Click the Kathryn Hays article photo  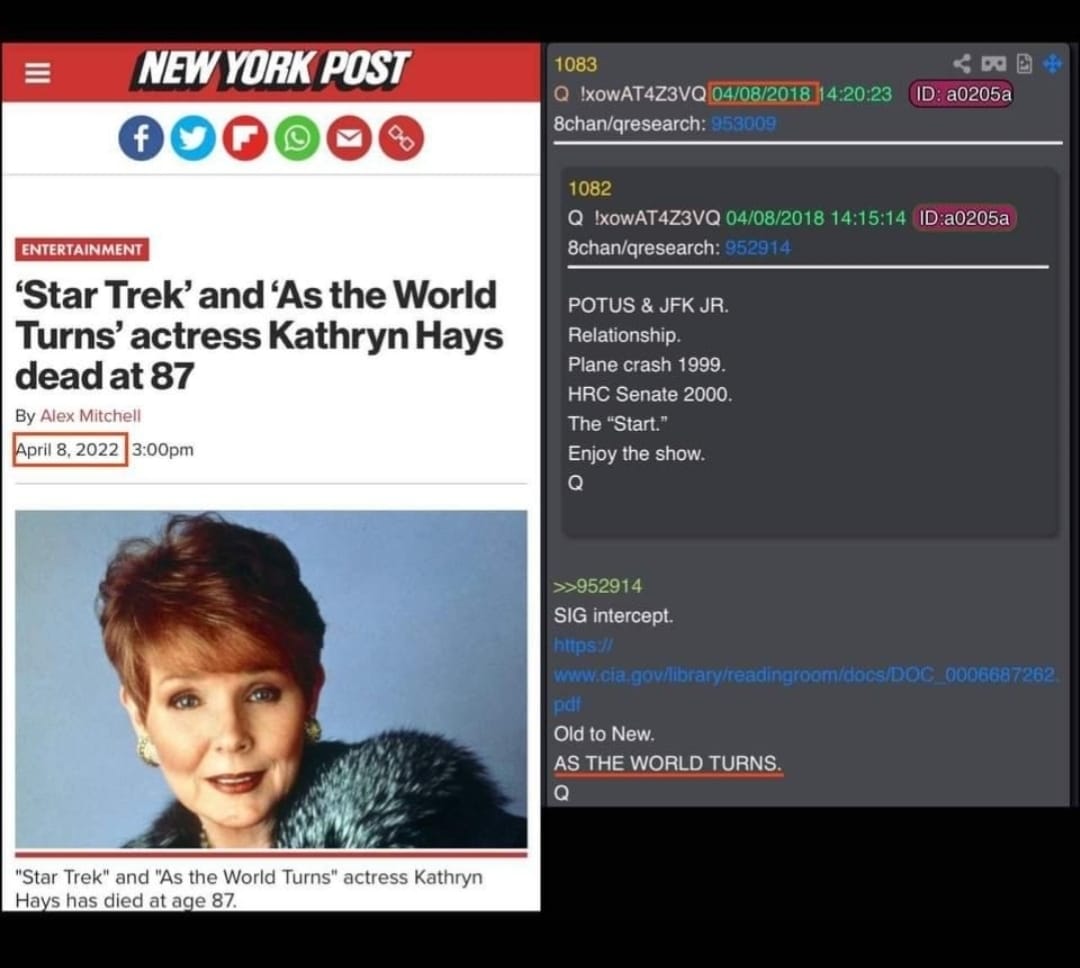271,679
